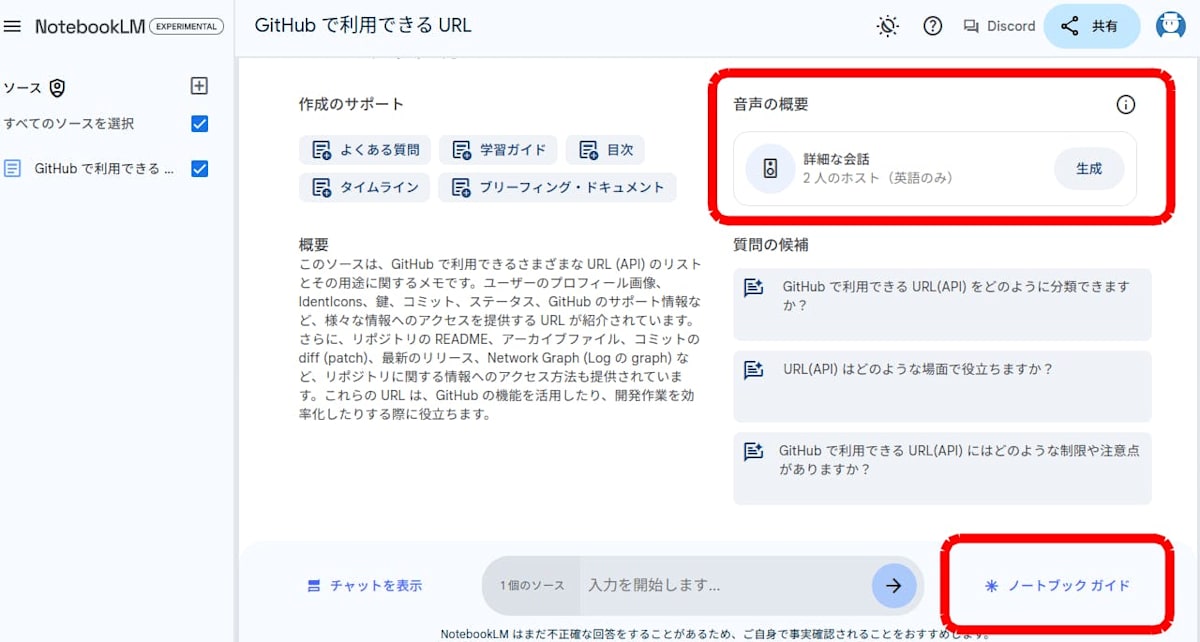Image resolution: width=1200 pixels, height=642 pixels.
Task: Click the 1 個のソース source chip
Action: (532, 585)
